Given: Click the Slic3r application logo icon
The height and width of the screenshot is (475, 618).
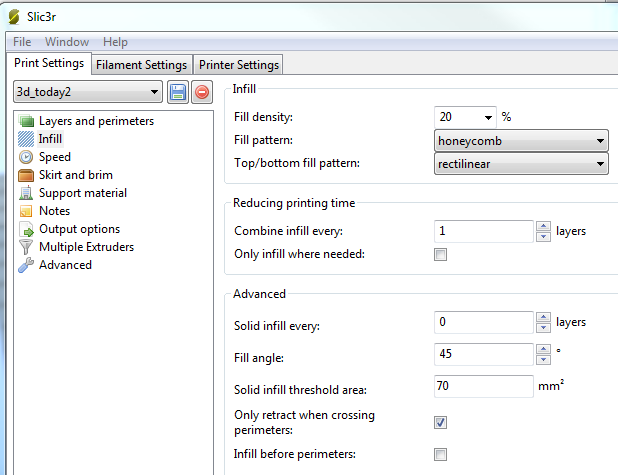Looking at the screenshot, I should 13,17.
